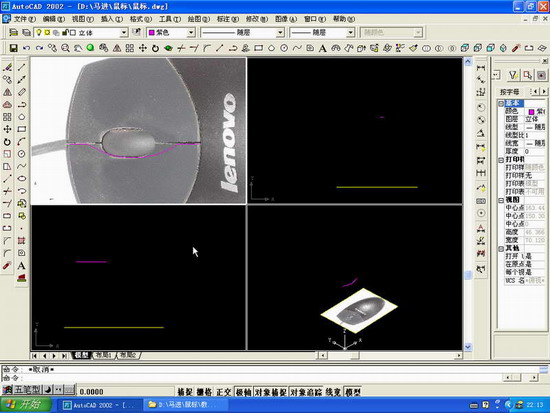Toggle 模型 (Model) button in status bar
Image resolution: width=550 pixels, height=413 pixels.
352,392
